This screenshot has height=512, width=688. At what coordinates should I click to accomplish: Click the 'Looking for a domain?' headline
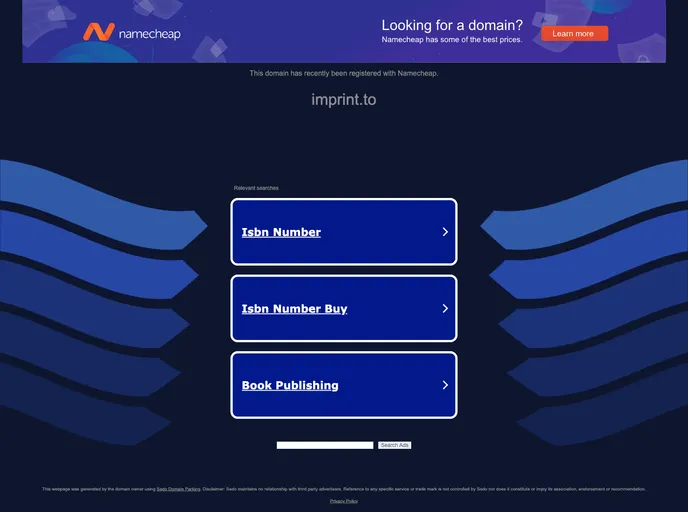tap(451, 25)
